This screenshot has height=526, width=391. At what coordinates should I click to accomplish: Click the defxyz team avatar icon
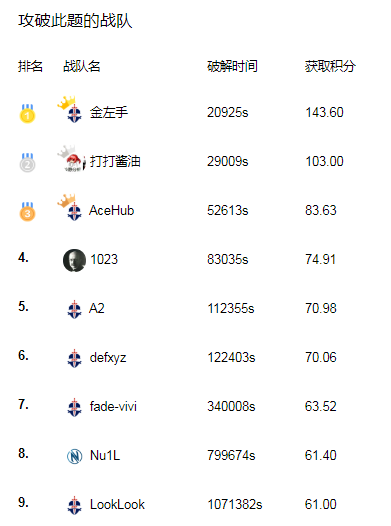point(74,358)
